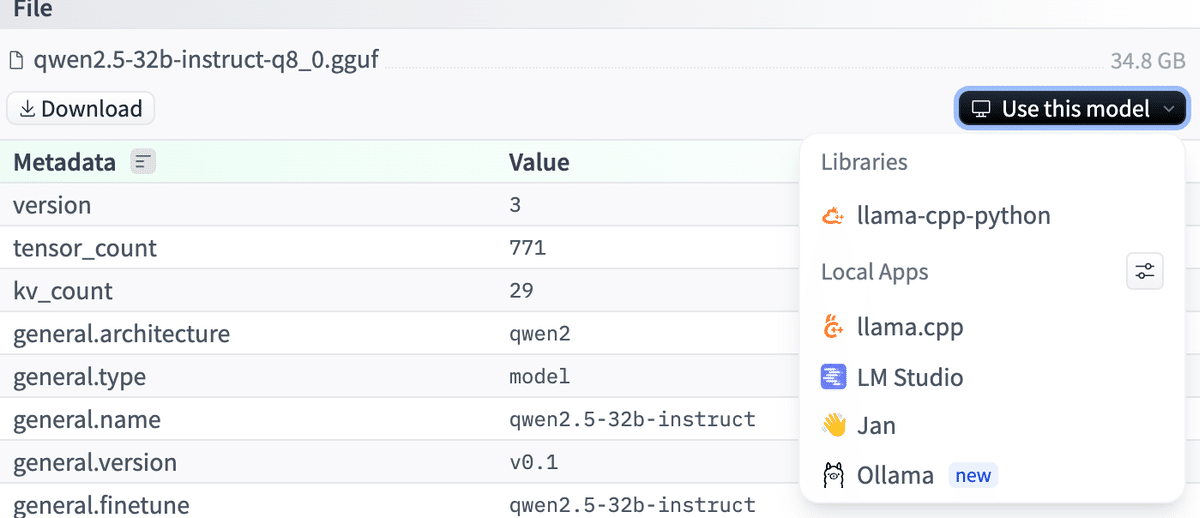1200x518 pixels.
Task: Pick Jan from the Local Apps list
Action: (x=876, y=426)
